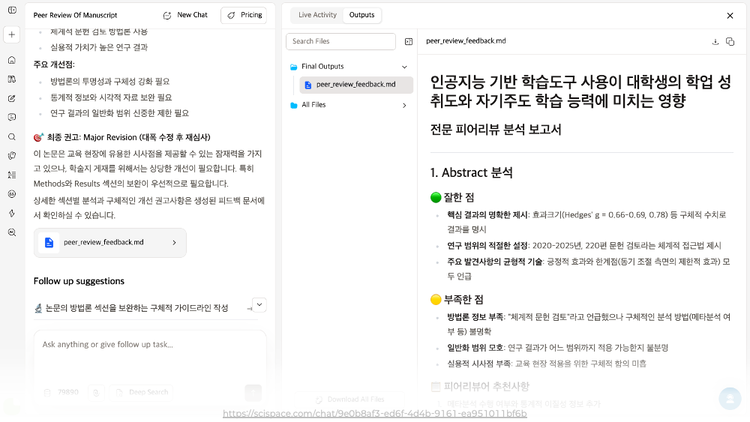Copy the document content via copy icon
This screenshot has height=422, width=750.
(x=730, y=42)
